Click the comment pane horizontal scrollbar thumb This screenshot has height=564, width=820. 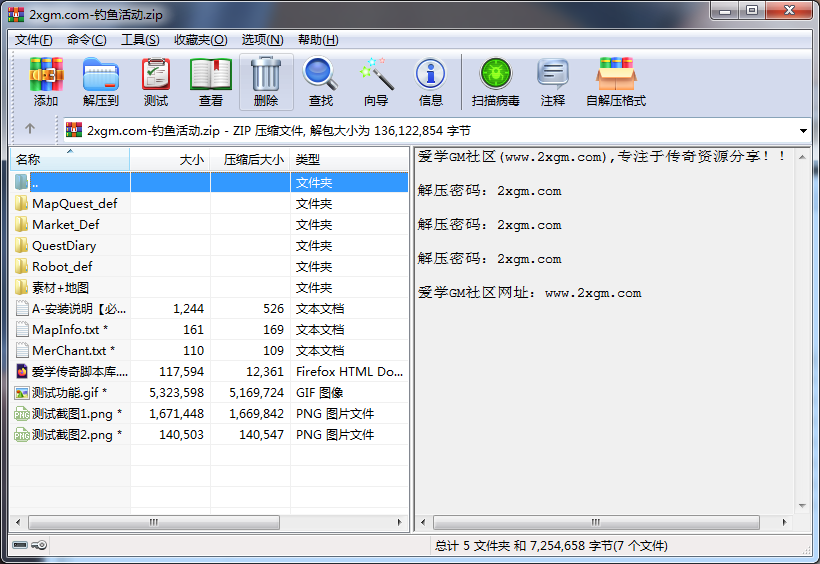[x=596, y=522]
